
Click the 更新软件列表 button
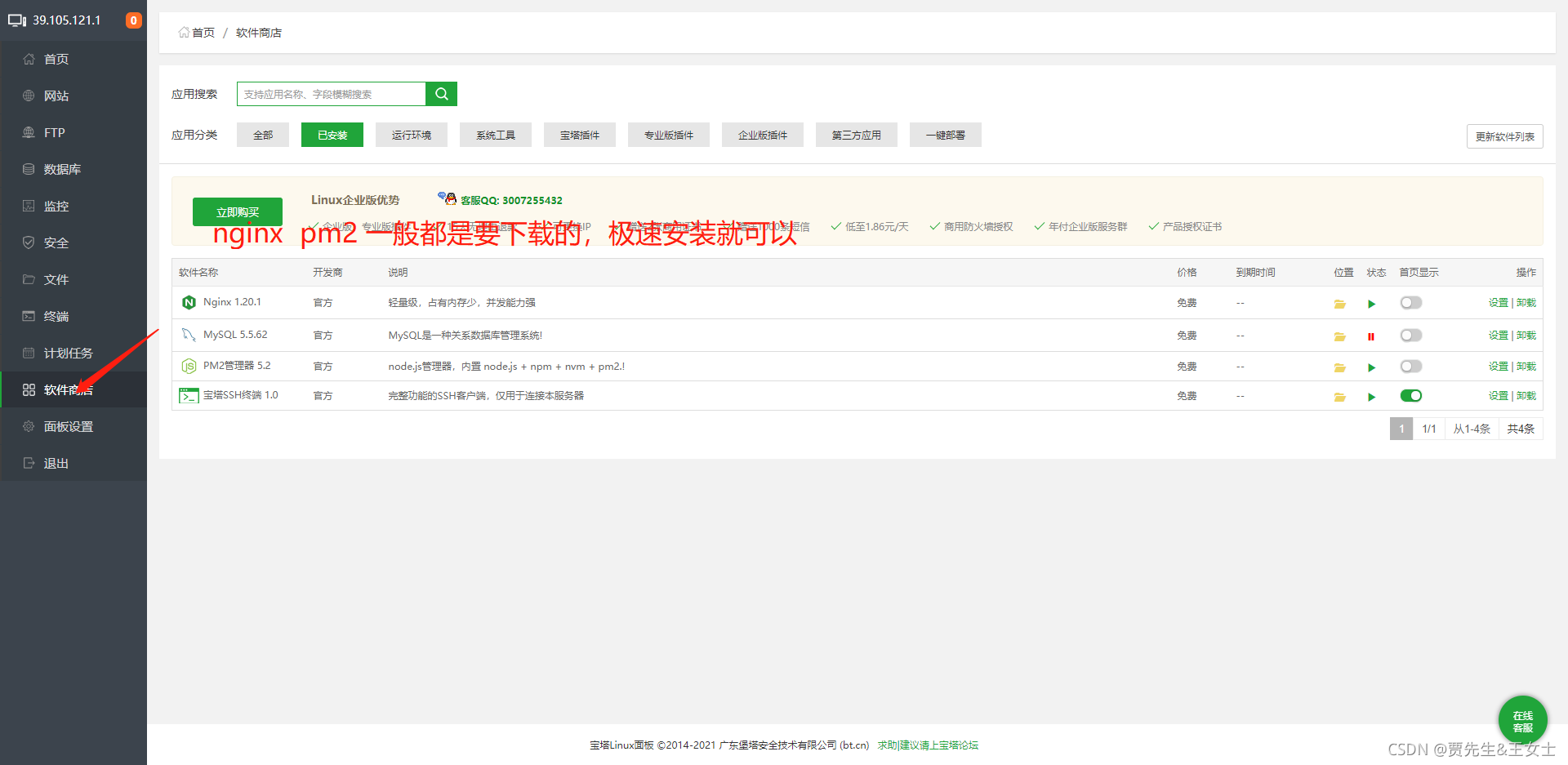(1505, 136)
